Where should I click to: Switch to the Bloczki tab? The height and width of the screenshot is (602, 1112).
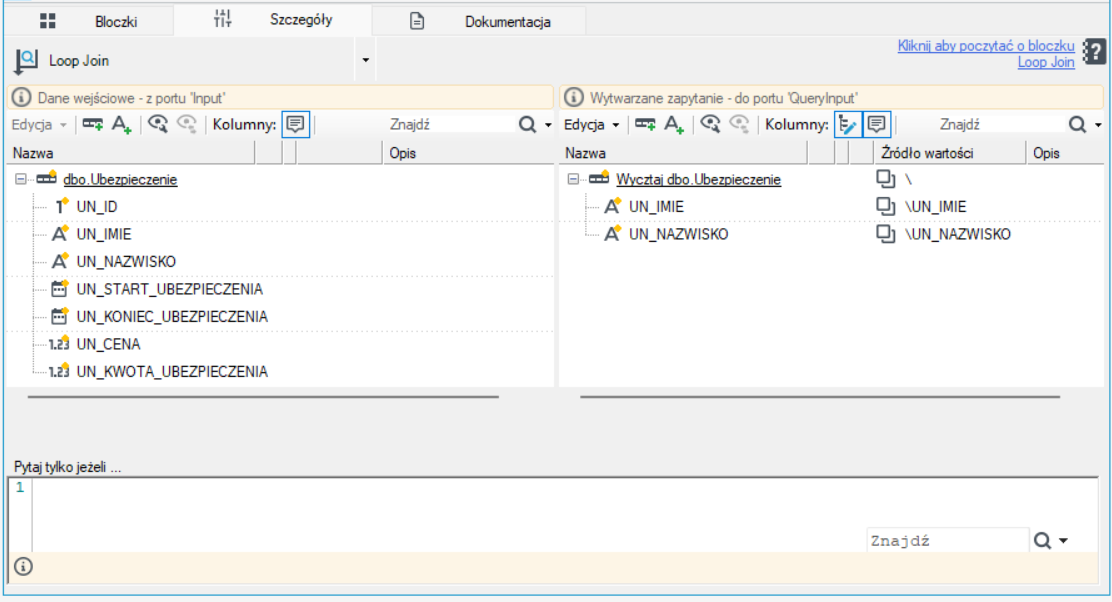point(89,21)
